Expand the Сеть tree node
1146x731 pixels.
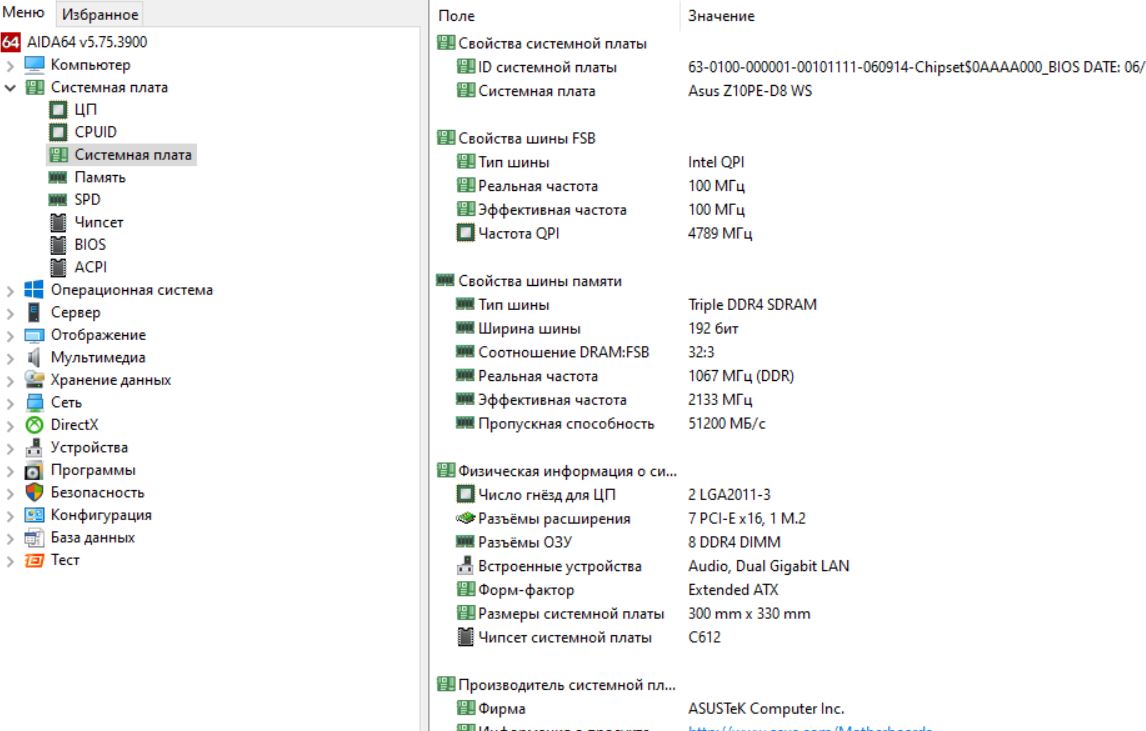click(x=10, y=404)
